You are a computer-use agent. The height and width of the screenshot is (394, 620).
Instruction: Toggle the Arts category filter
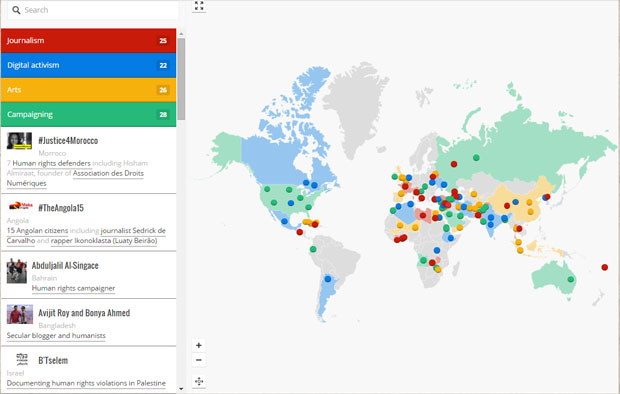pos(89,90)
